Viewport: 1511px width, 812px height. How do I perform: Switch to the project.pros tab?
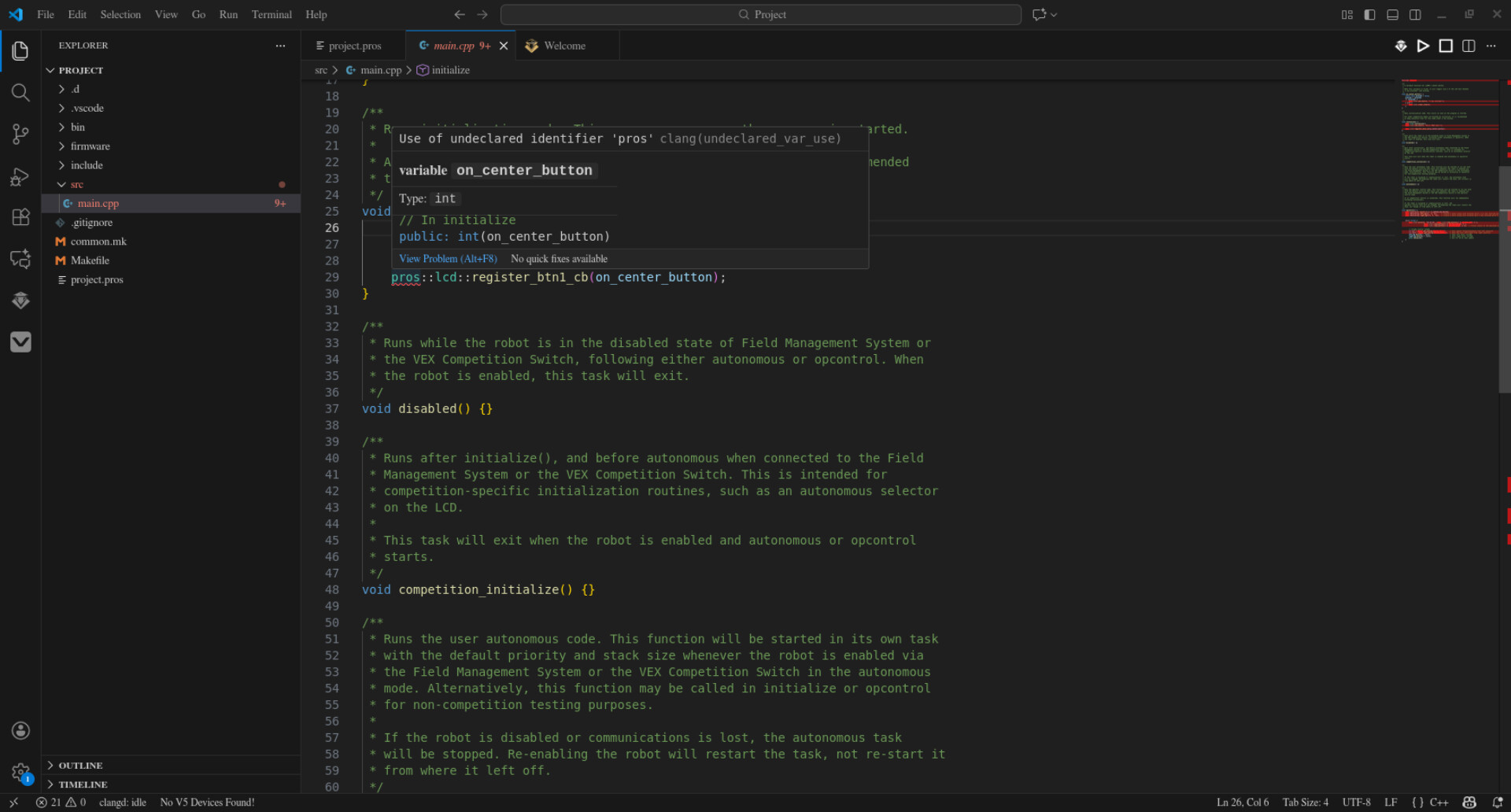(354, 46)
